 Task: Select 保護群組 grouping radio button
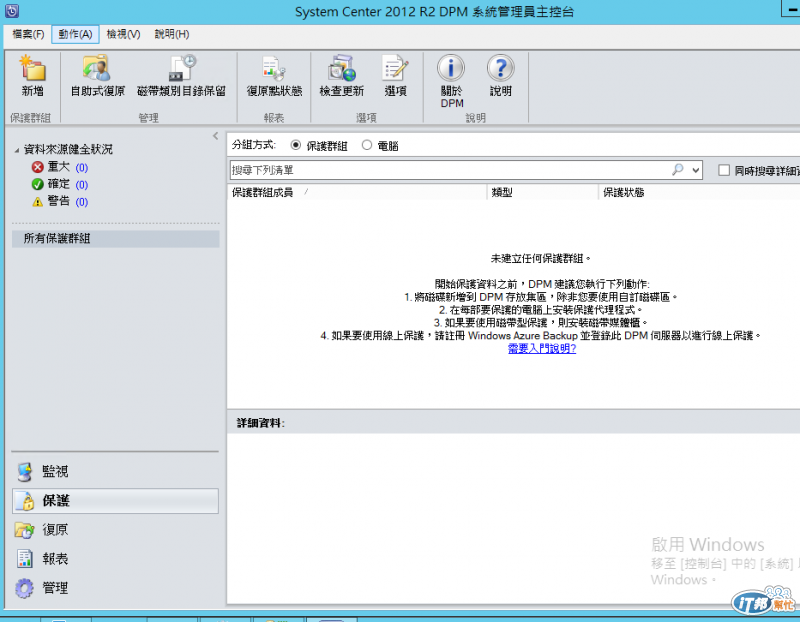point(295,145)
